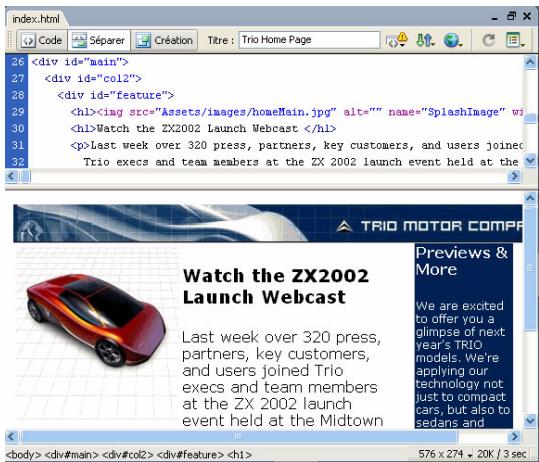Click the div id="feature" code line
The image size is (539, 462).
tap(116, 95)
